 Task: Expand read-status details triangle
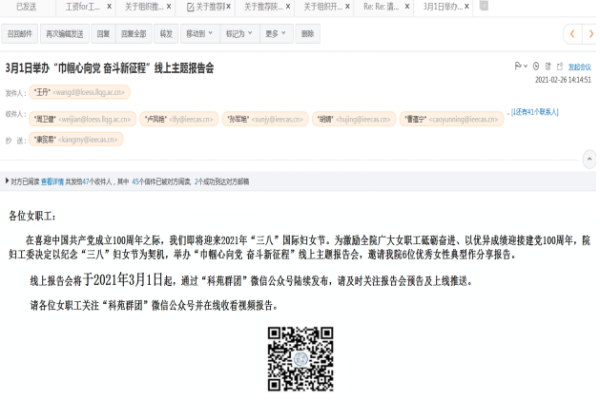point(6,182)
